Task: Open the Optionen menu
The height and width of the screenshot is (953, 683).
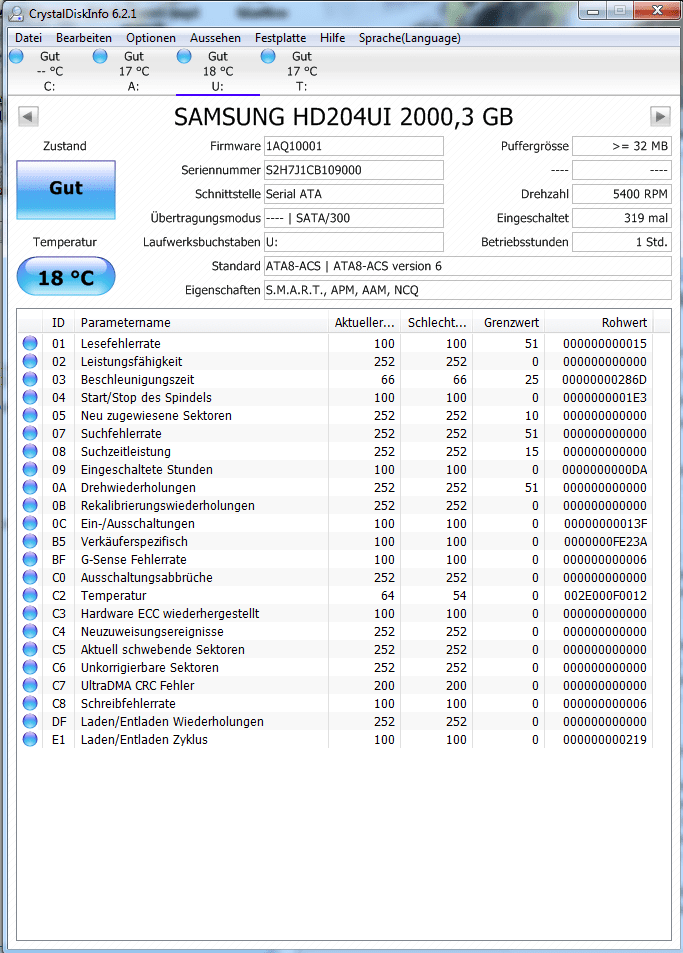Action: [x=151, y=38]
